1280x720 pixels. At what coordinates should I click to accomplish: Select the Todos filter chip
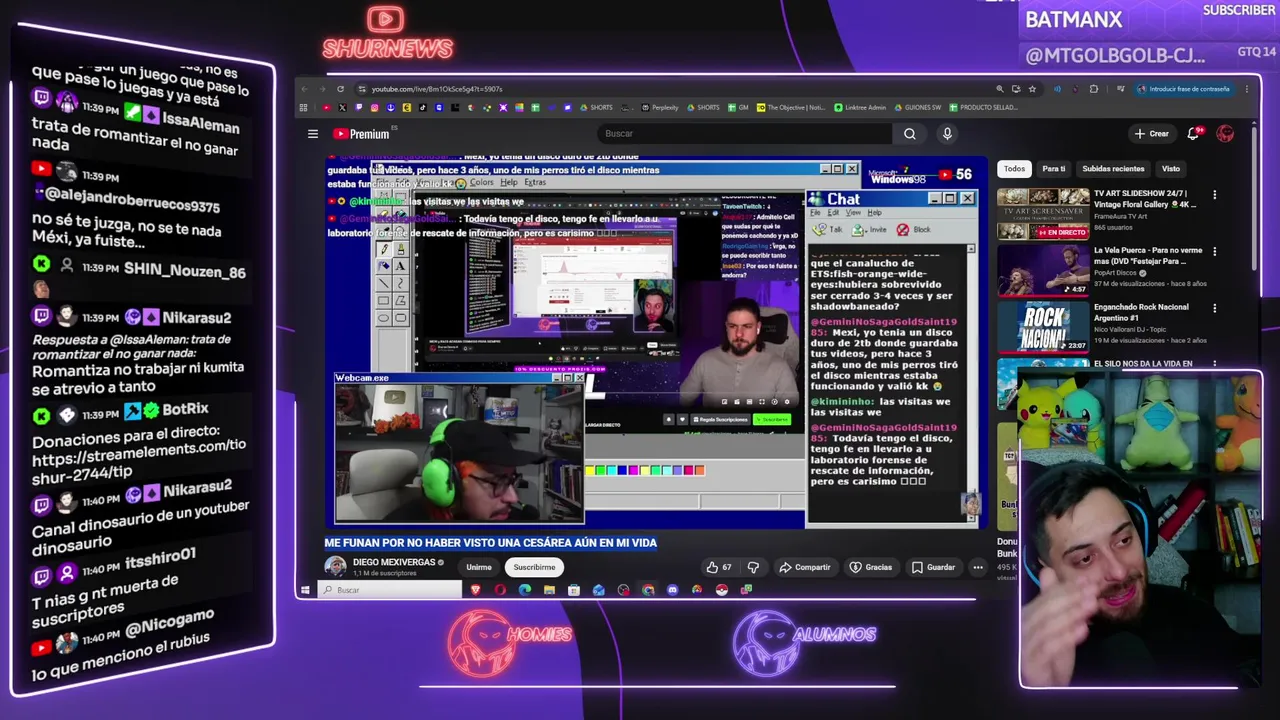coord(1014,169)
